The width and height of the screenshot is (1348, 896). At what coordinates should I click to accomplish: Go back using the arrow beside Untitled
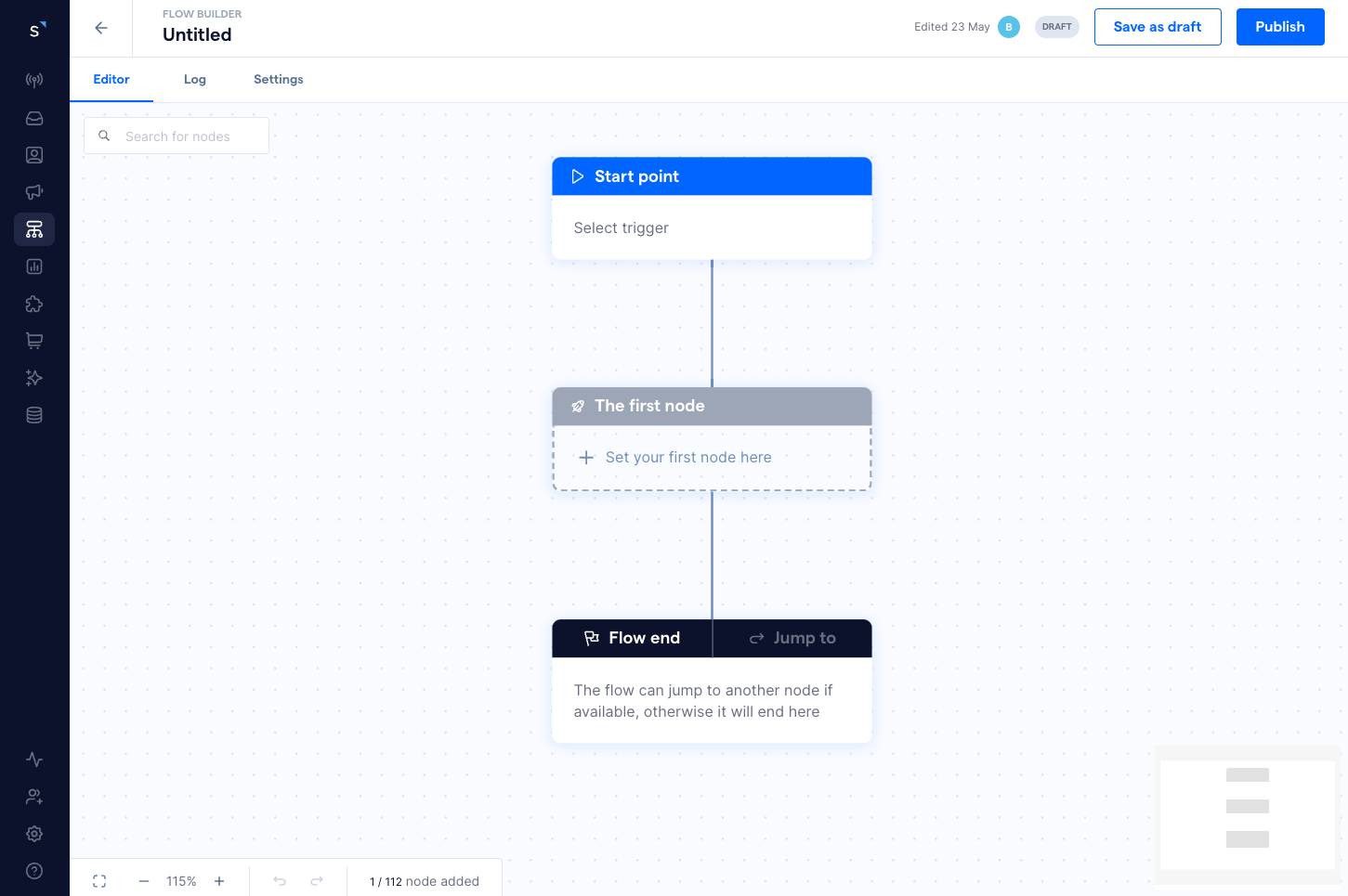click(x=101, y=28)
